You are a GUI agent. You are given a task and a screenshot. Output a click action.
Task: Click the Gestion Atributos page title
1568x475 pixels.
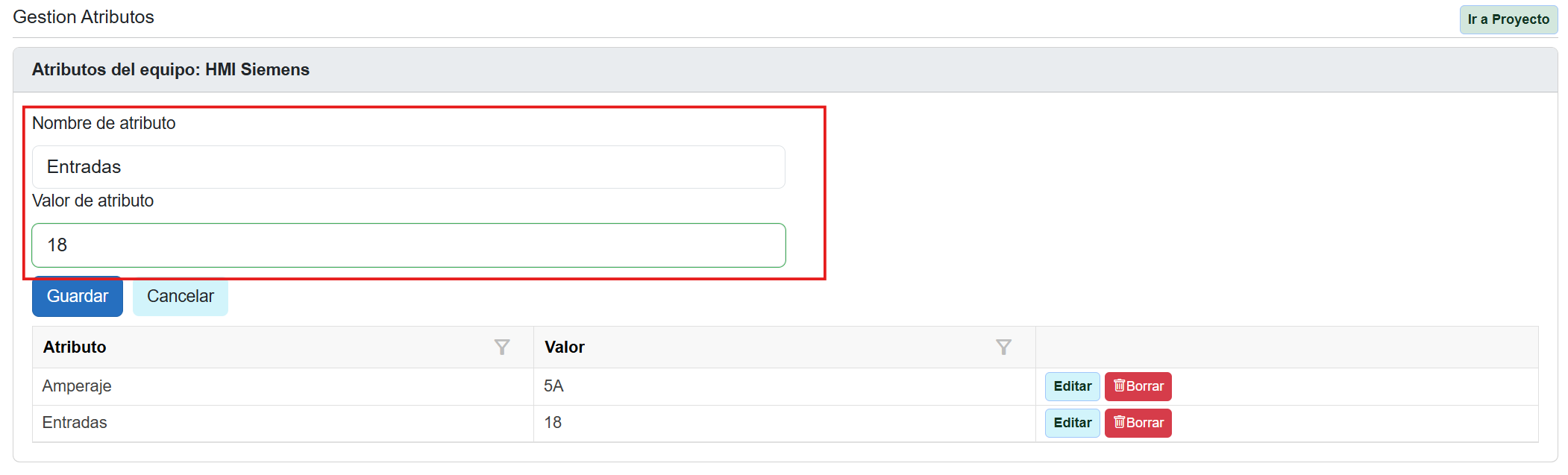pos(84,17)
